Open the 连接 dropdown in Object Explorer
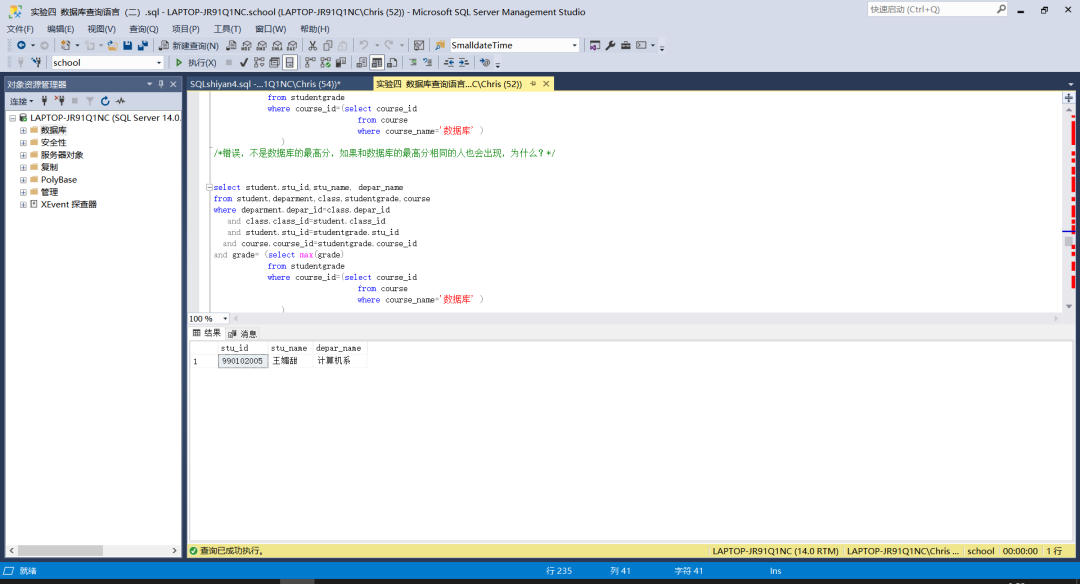Screen dimensions: 1080x584 (x=21, y=101)
